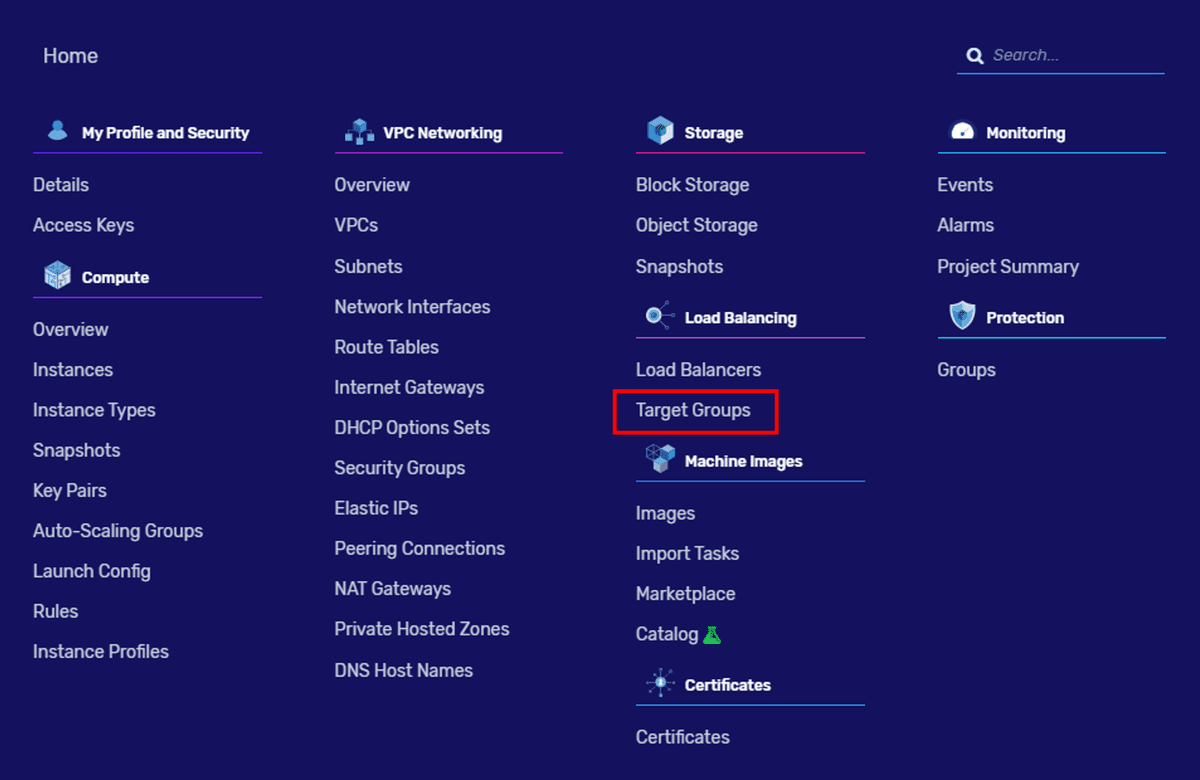Open Key Pairs page
Image resolution: width=1200 pixels, height=780 pixels.
[70, 491]
